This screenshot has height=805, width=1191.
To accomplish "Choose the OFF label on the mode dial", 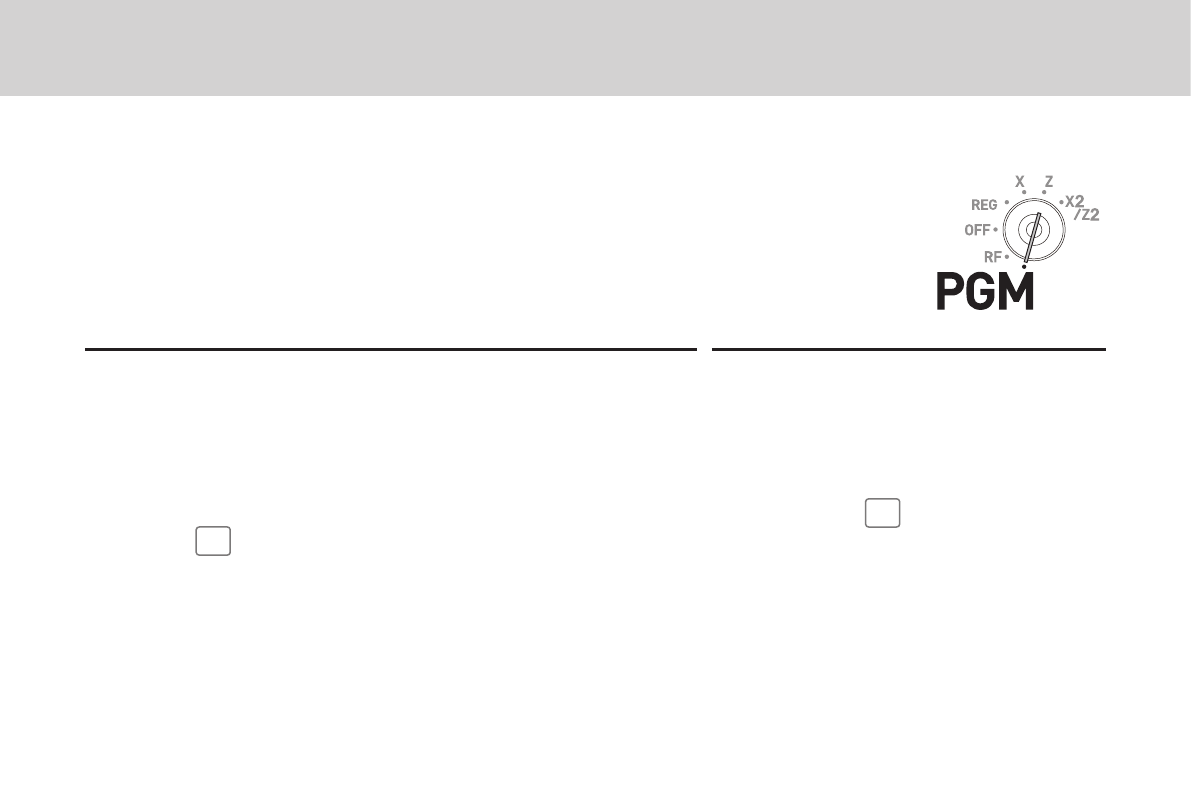I will click(x=977, y=230).
